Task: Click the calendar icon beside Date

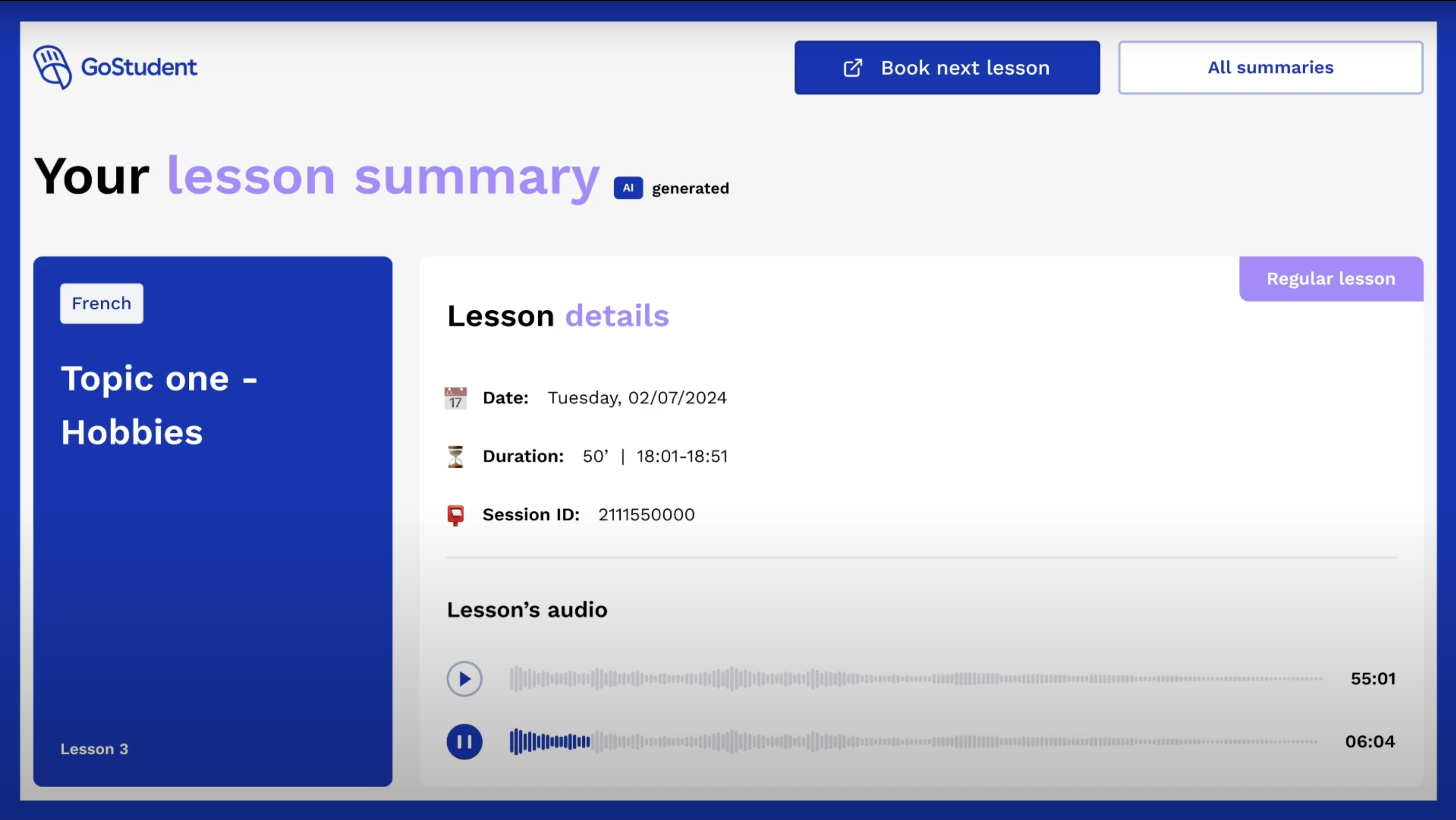Action: (x=455, y=397)
